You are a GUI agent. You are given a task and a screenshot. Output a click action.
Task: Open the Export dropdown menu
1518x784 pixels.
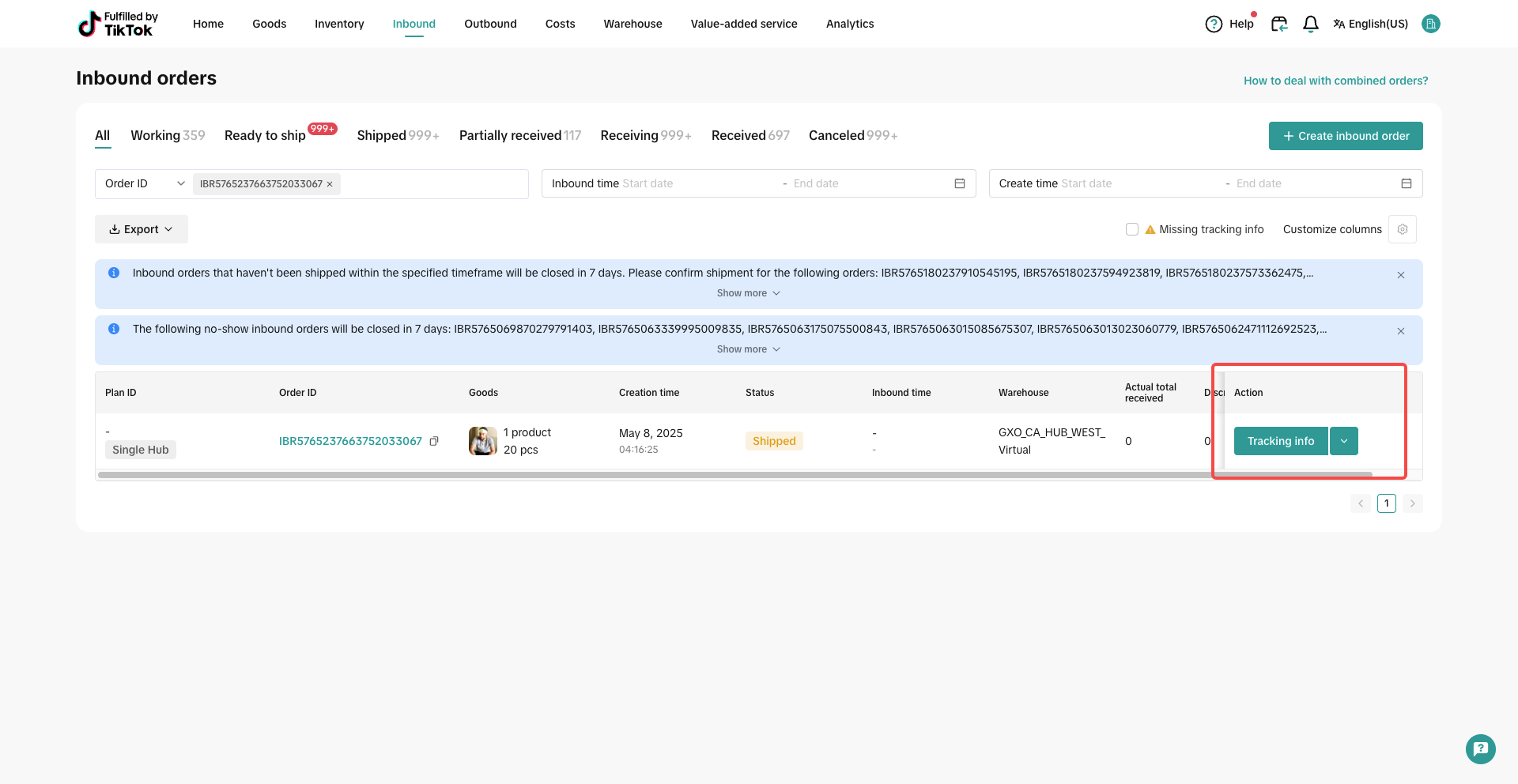coord(141,229)
